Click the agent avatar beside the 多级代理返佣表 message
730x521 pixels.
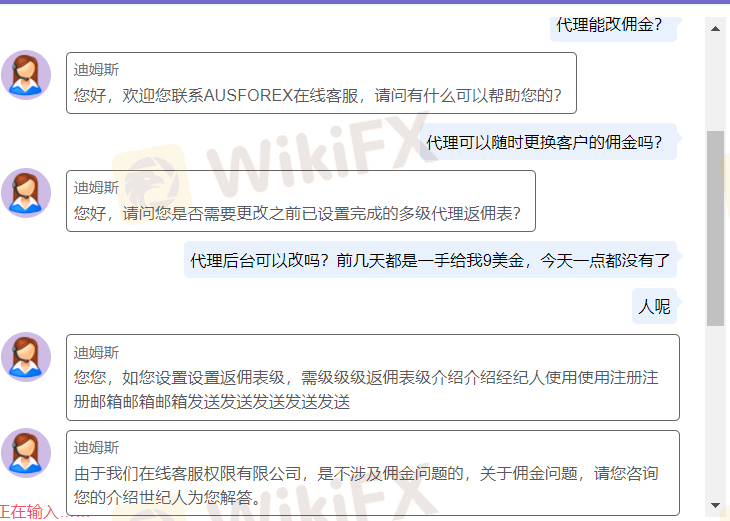point(26,193)
